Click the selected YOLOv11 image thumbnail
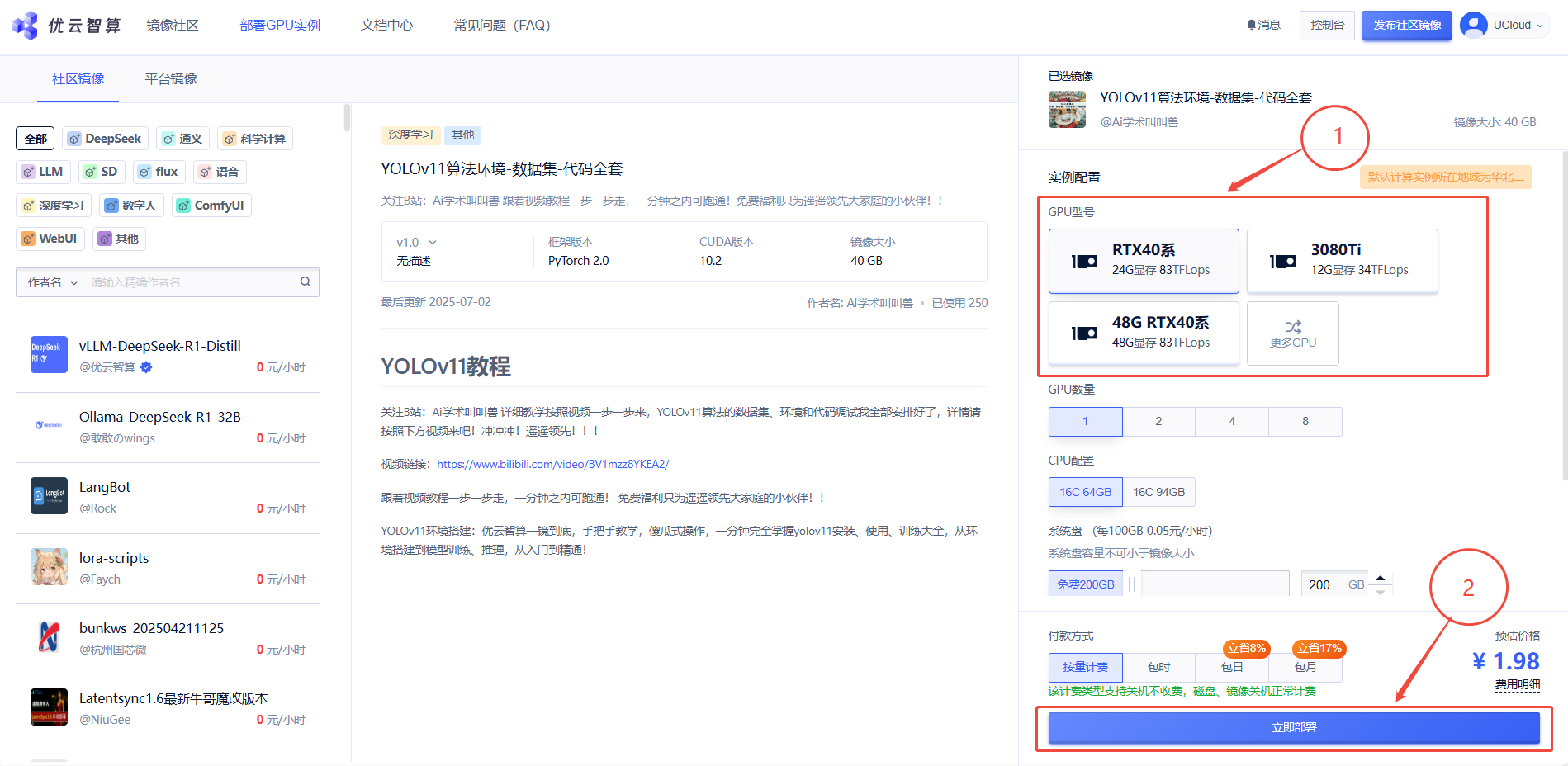Image resolution: width=1568 pixels, height=766 pixels. (1067, 109)
